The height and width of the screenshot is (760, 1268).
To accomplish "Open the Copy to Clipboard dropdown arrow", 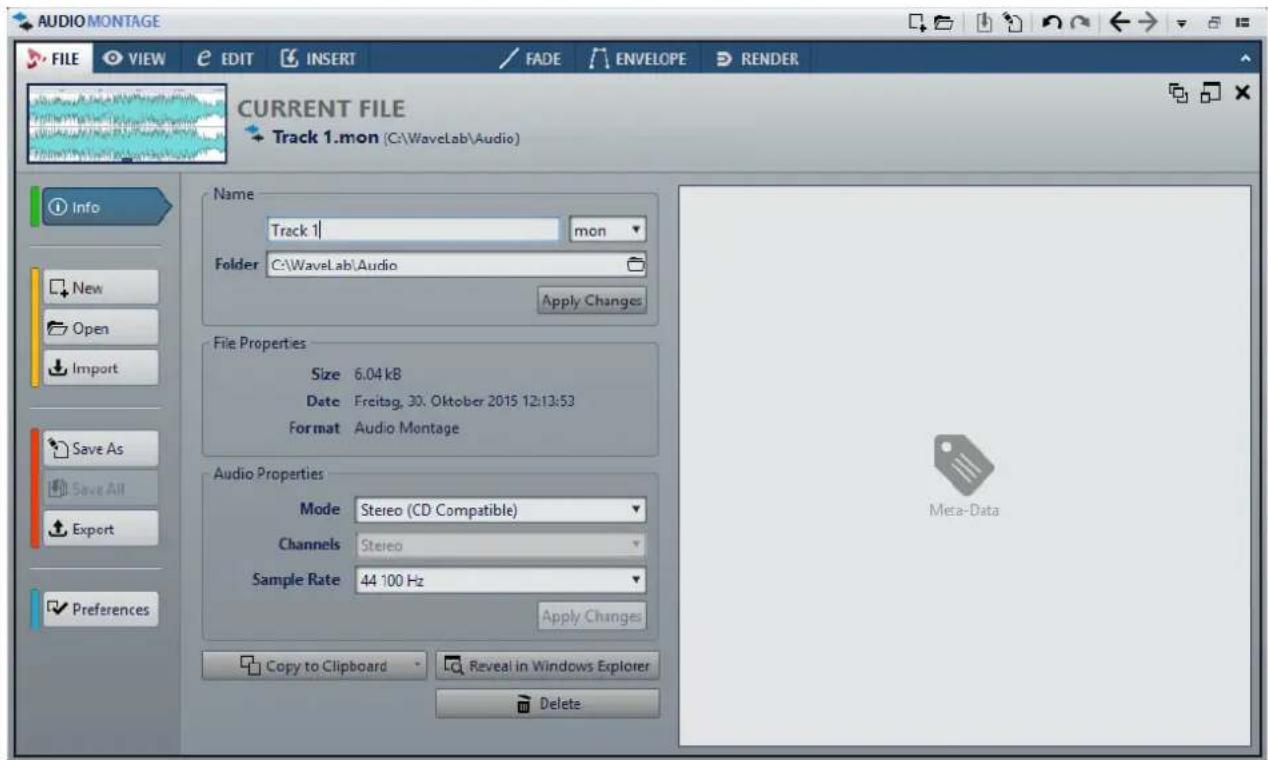I will click(x=417, y=665).
